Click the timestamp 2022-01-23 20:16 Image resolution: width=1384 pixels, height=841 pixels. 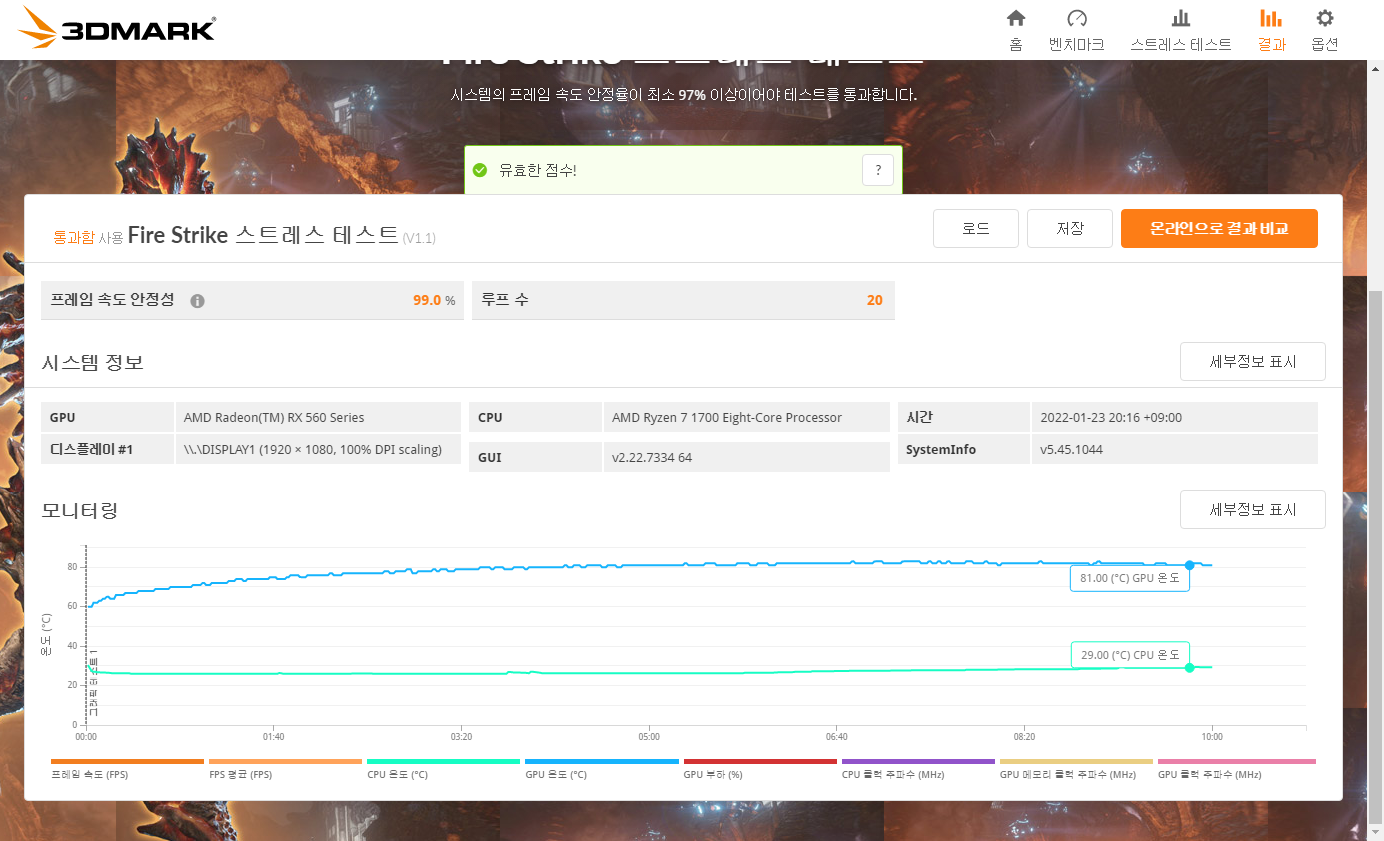[1111, 417]
